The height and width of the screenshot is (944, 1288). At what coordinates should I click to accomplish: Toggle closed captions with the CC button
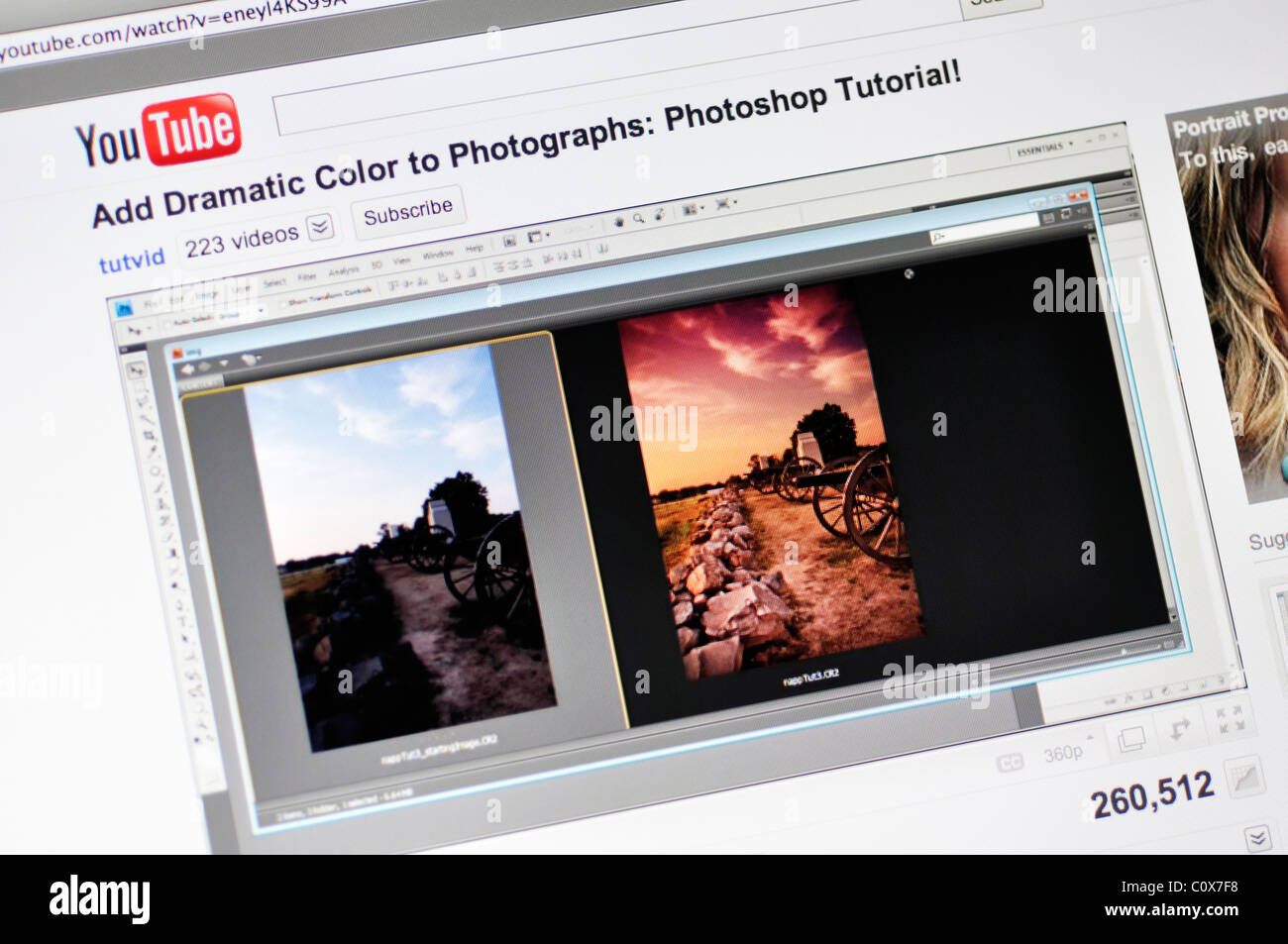[x=1010, y=763]
